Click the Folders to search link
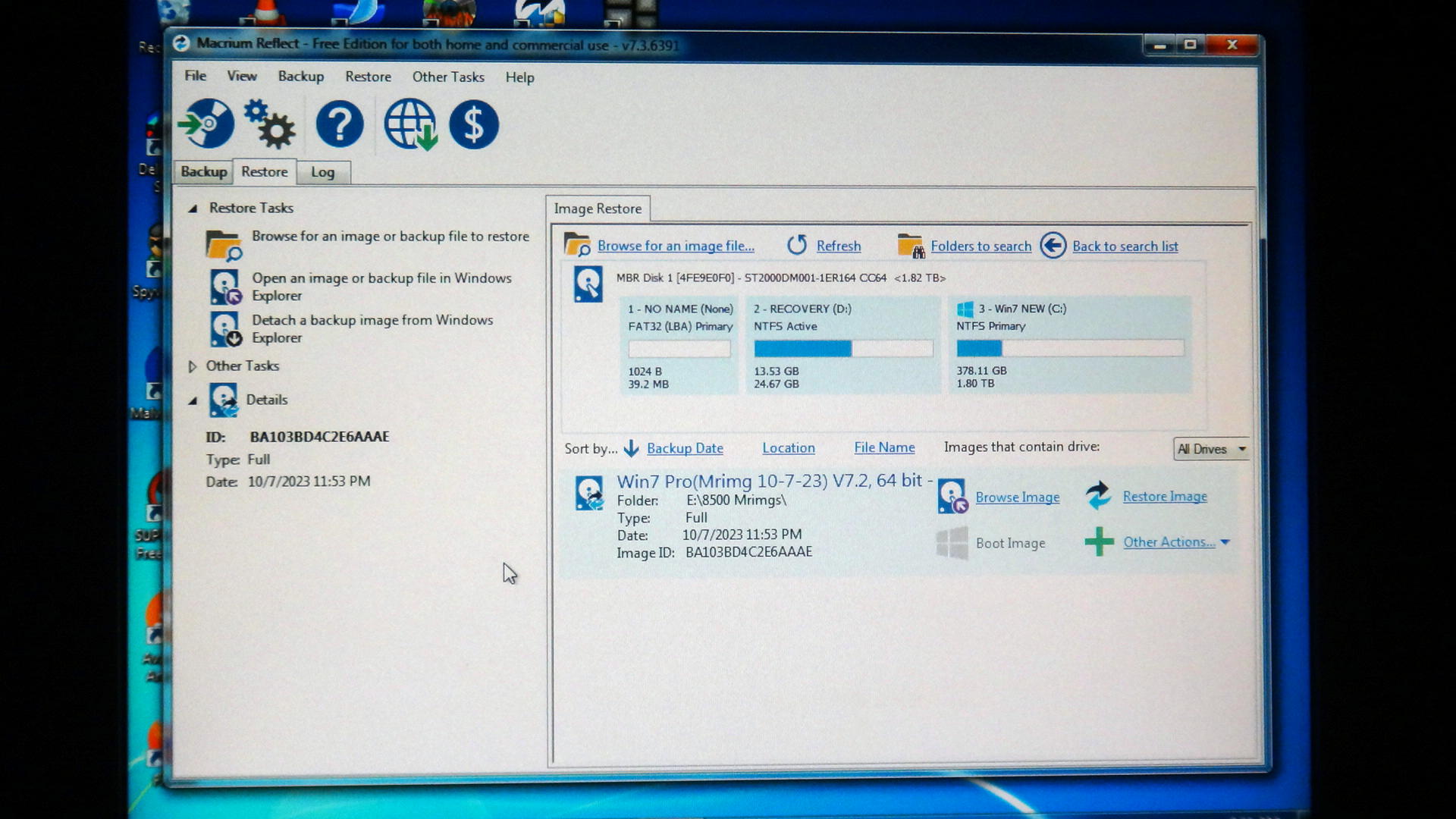 [x=981, y=246]
